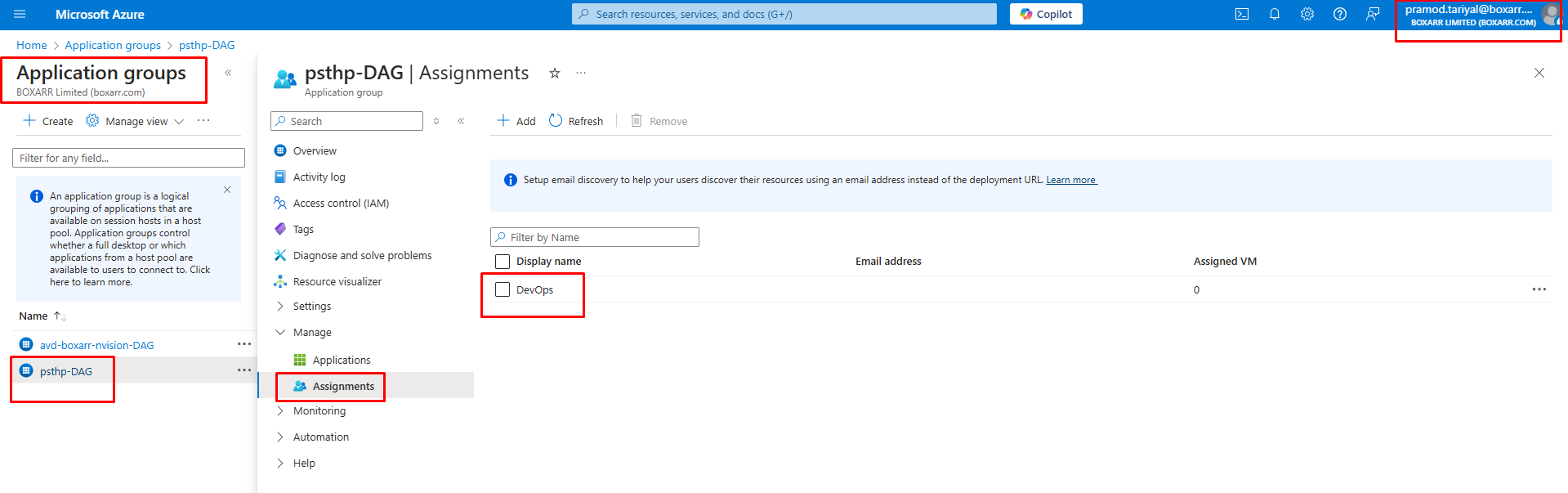Toggle expand/collapse all menu groups
Screen dimensions: 1568x493
point(436,121)
